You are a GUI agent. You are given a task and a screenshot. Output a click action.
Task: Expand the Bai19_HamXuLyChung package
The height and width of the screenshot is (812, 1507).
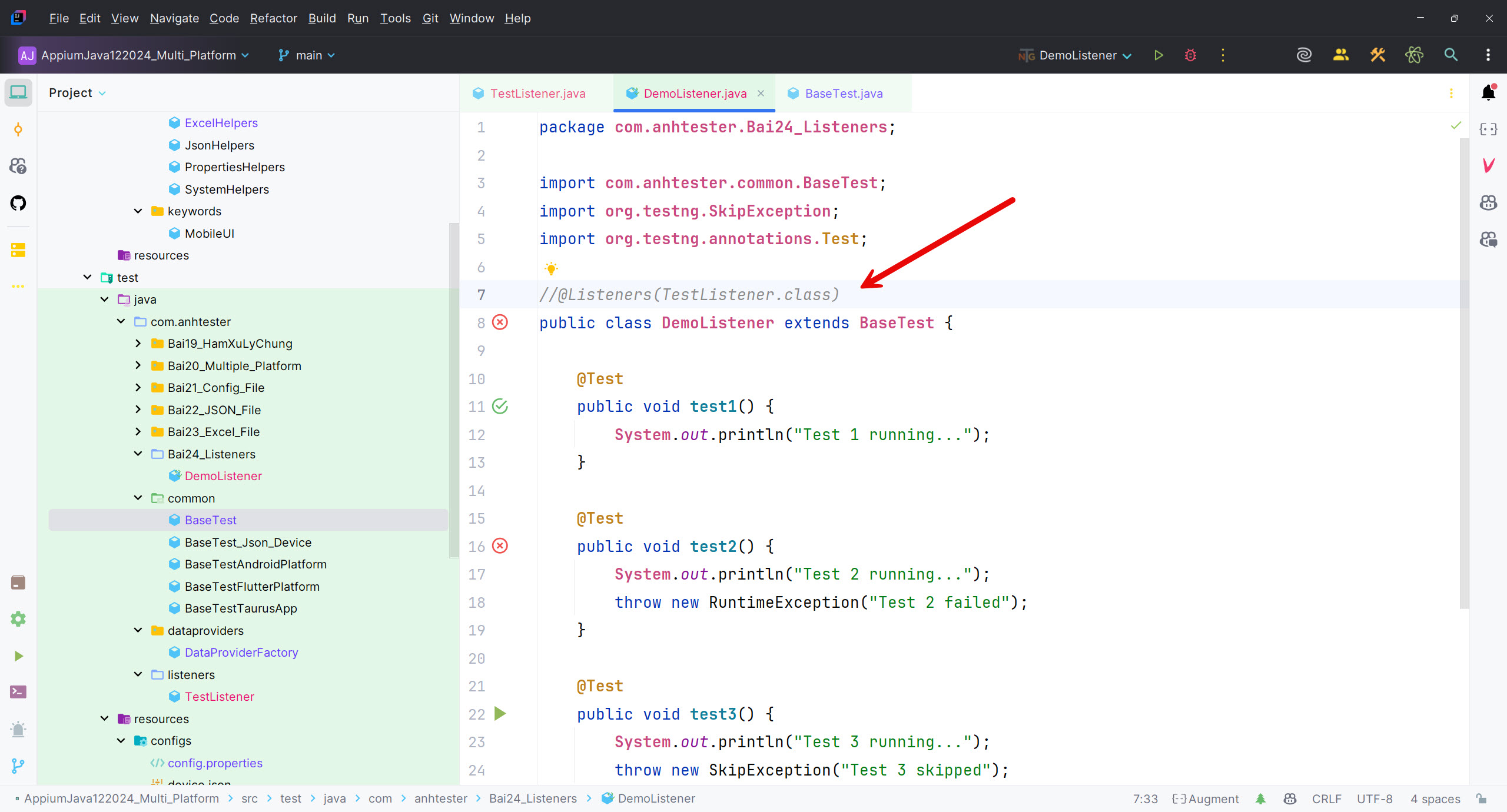point(138,344)
